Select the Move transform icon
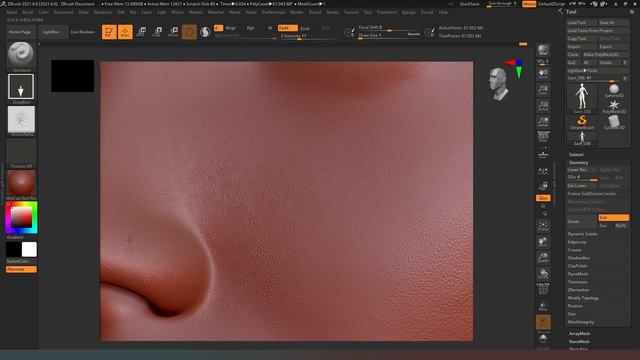The width and height of the screenshot is (640, 360). tap(141, 32)
